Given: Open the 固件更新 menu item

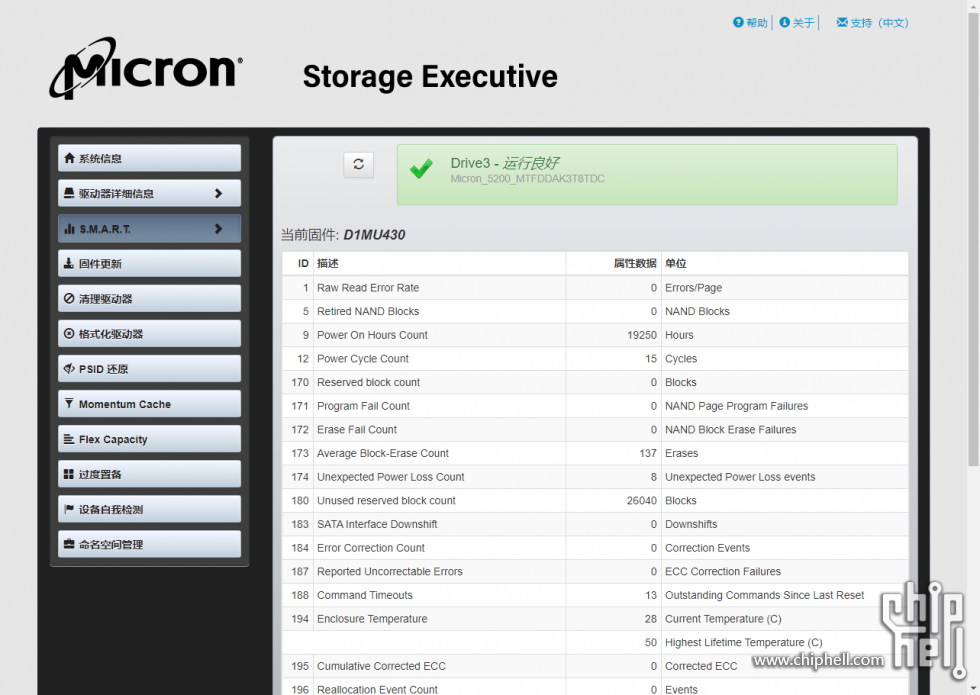Looking at the screenshot, I should [149, 263].
